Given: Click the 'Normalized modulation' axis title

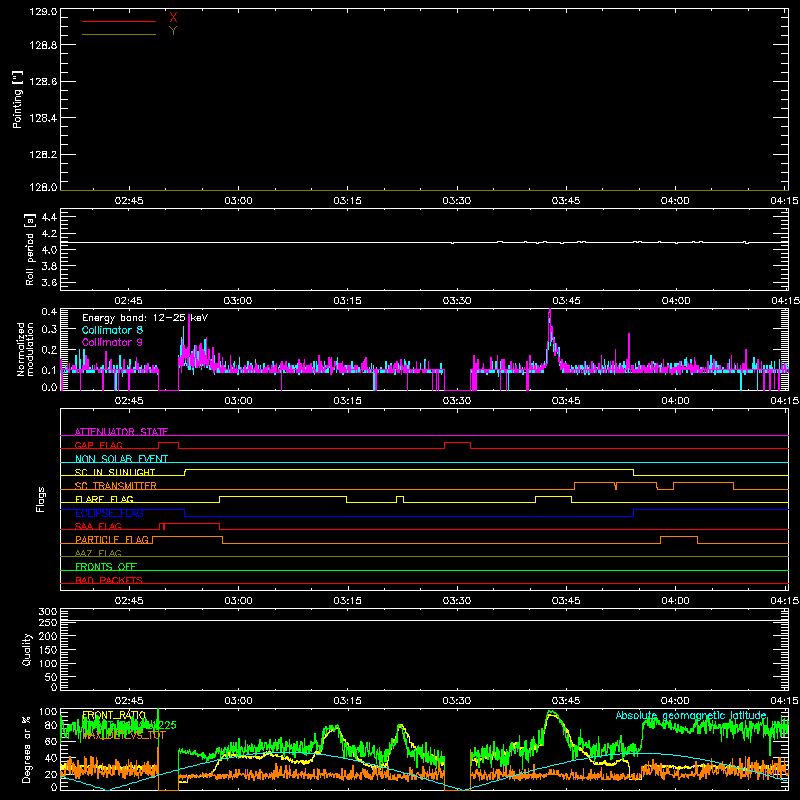Looking at the screenshot, I should [26, 349].
